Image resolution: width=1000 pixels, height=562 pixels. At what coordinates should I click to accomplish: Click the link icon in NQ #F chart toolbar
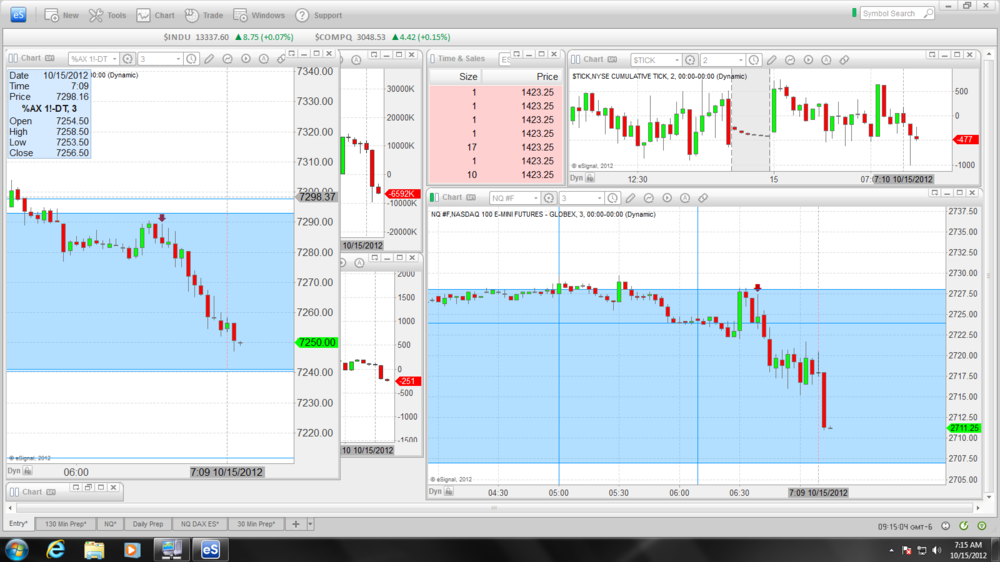(x=703, y=198)
